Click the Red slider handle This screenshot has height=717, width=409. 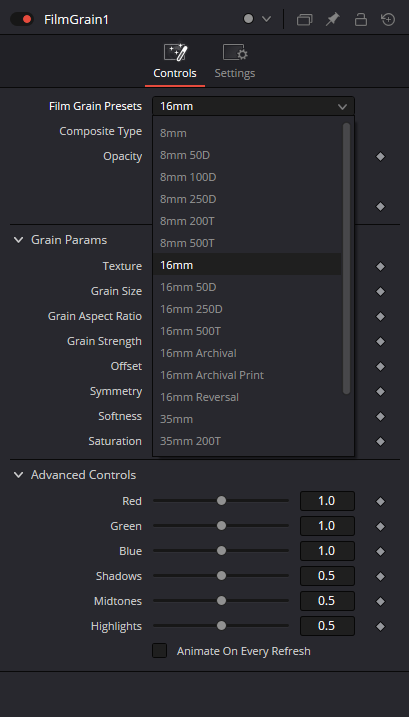coord(221,501)
